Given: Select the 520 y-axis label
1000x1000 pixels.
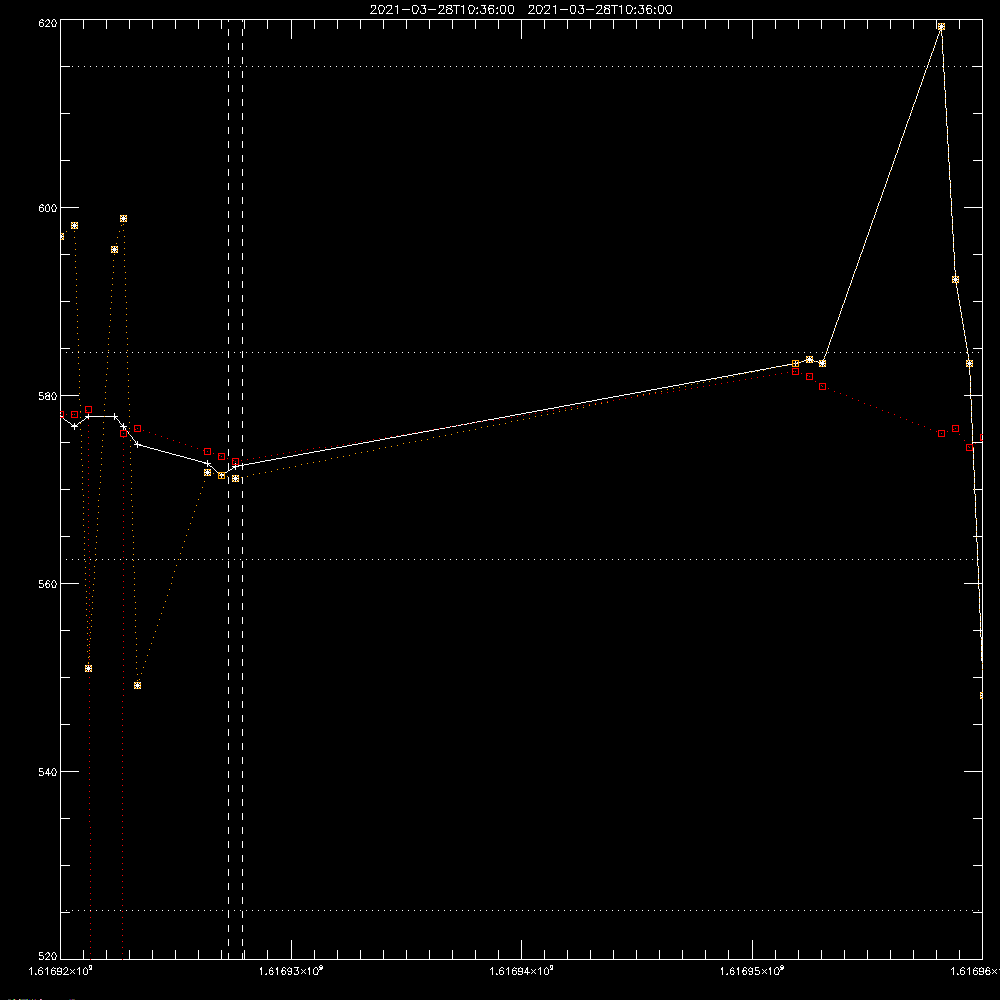Looking at the screenshot, I should tap(48, 956).
